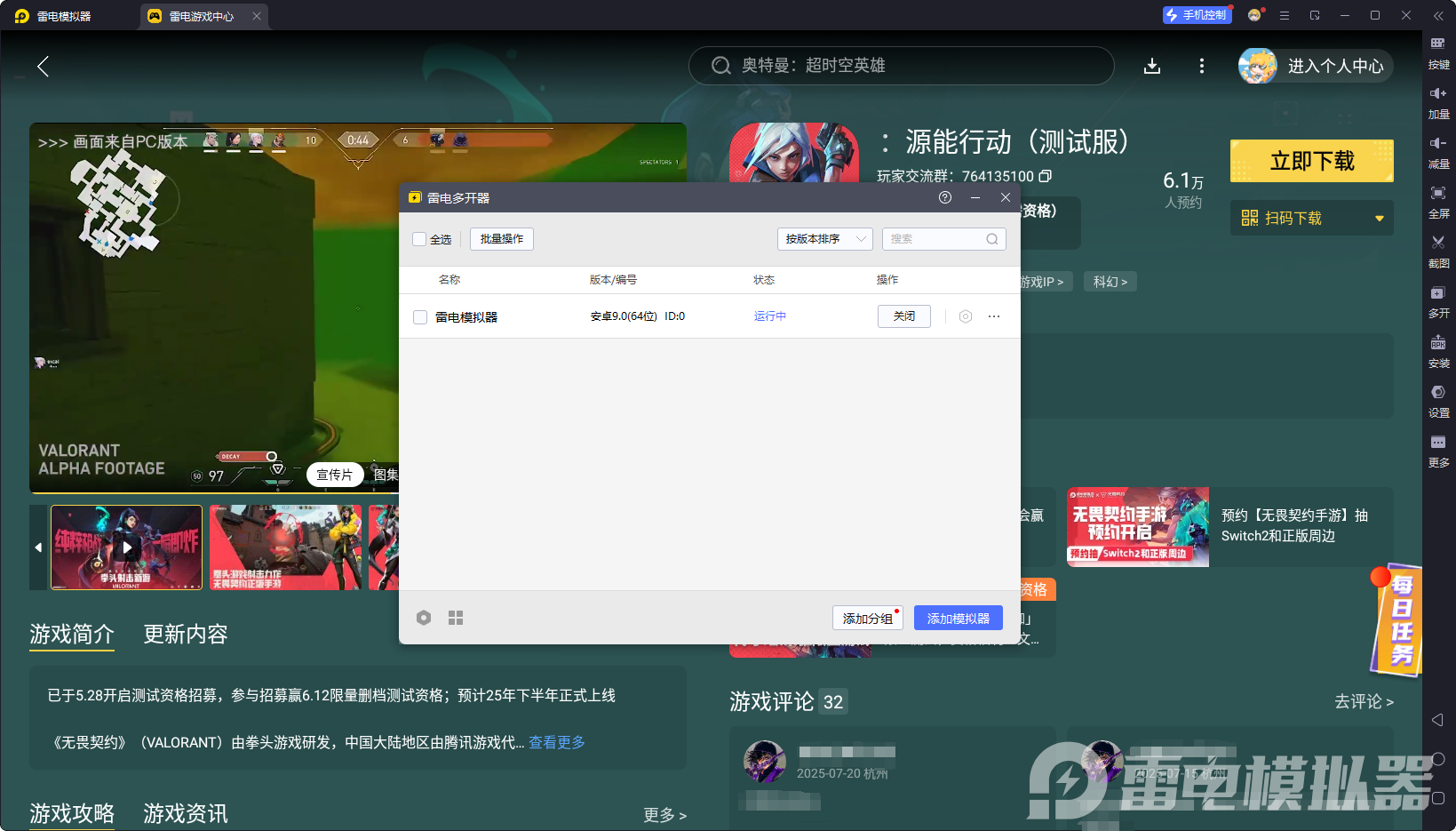Switch to grid view in 雷电多开器
Image resolution: width=1456 pixels, height=831 pixels.
point(456,618)
